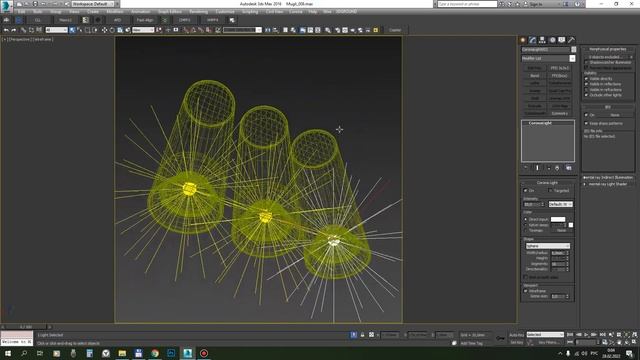The width and height of the screenshot is (640, 360).
Task: Open the Selected key filter dropdown
Action: coord(545,335)
